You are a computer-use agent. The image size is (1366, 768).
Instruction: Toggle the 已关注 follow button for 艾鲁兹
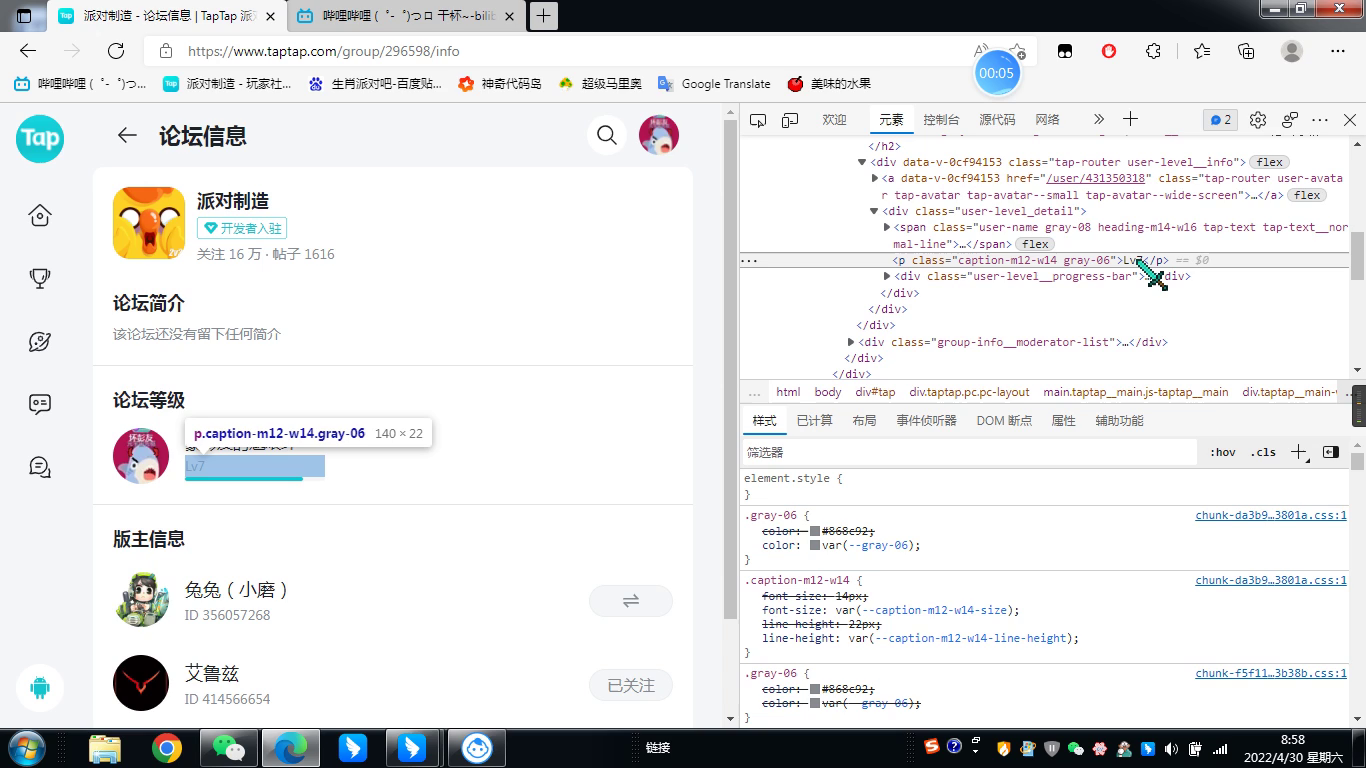(x=631, y=685)
